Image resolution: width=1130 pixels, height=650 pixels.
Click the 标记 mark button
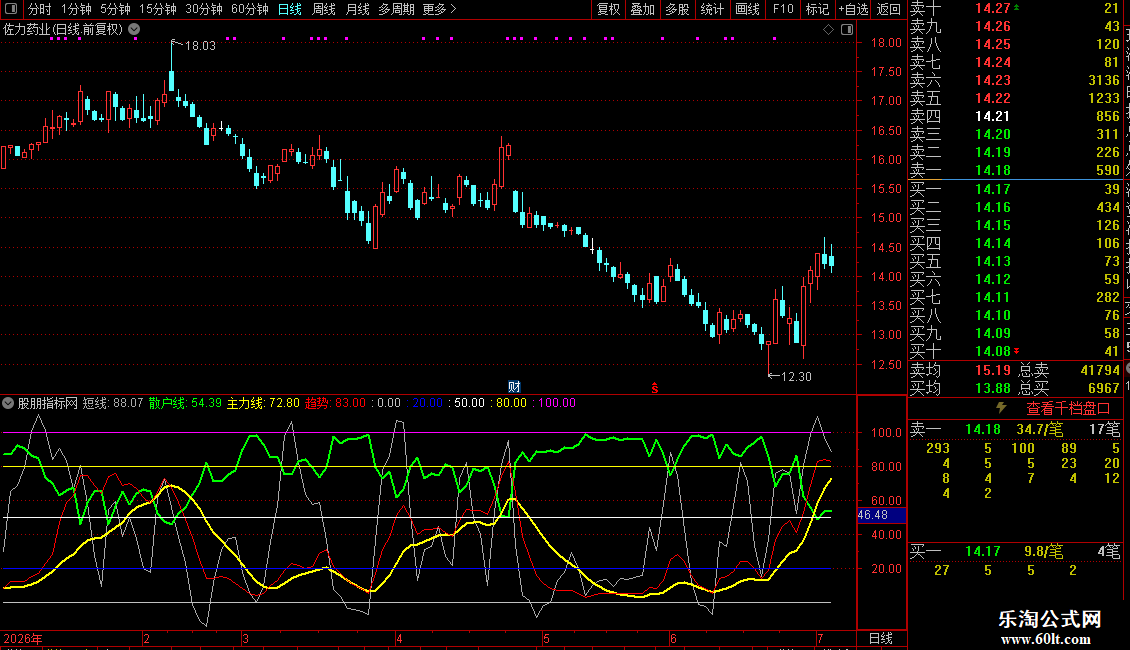817,9
